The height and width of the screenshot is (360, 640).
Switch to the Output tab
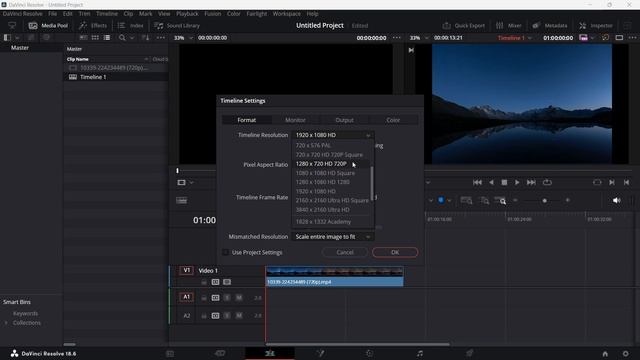[344, 120]
